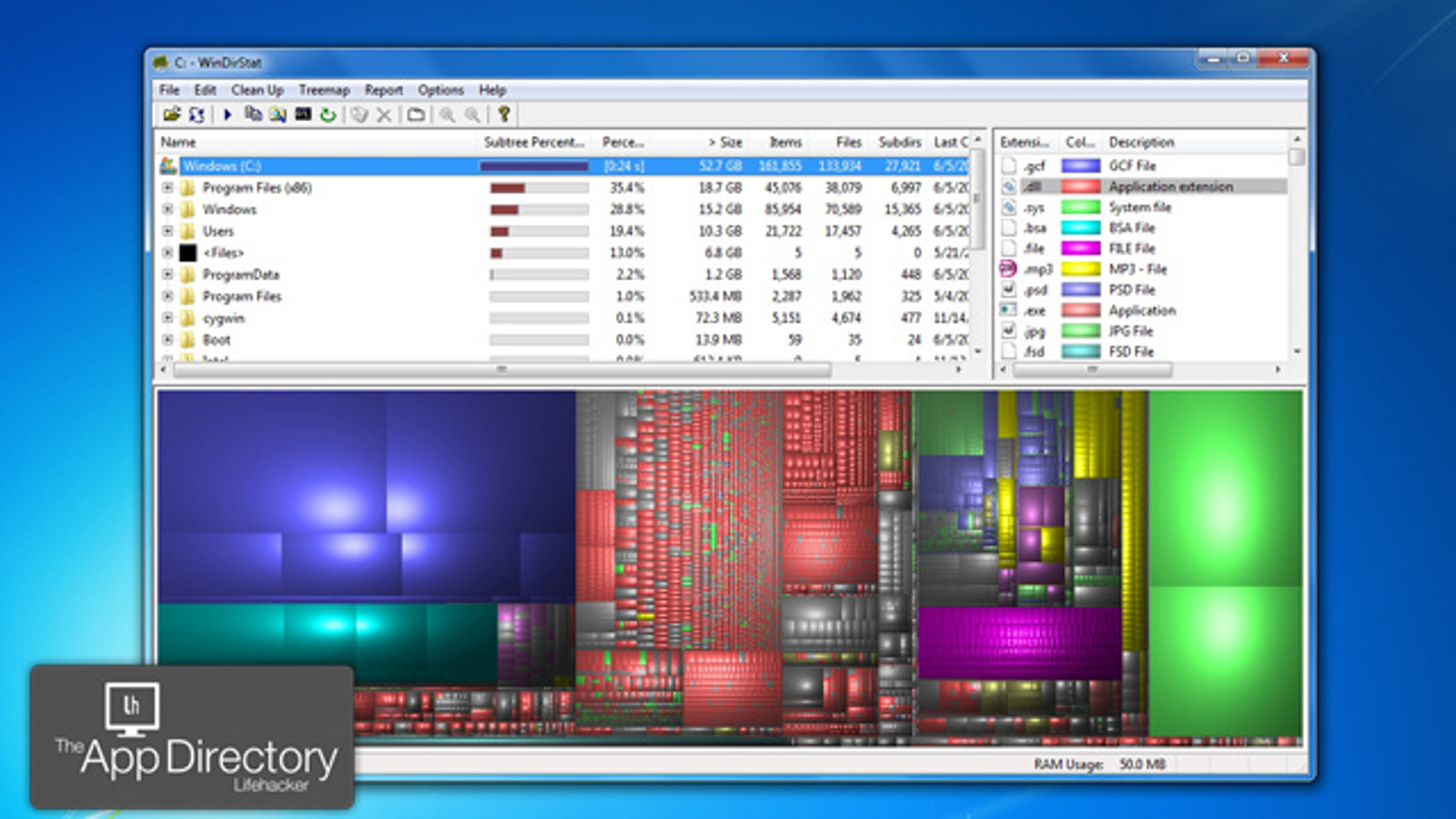Click the .jpg file type icon
Screen dimensions: 1456x819
[x=1008, y=331]
